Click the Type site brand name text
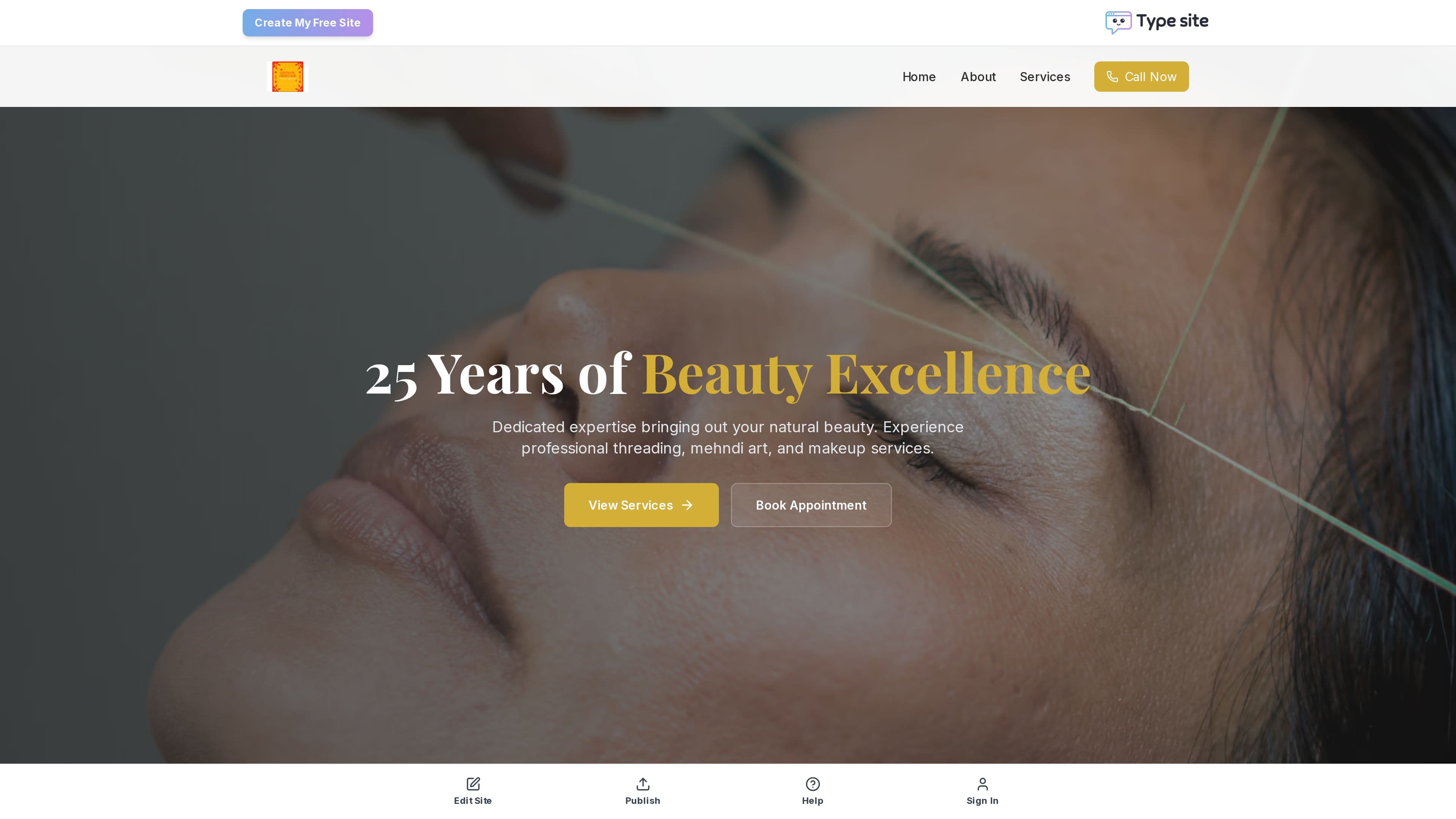Viewport: 1456px width, 819px height. coord(1172,22)
